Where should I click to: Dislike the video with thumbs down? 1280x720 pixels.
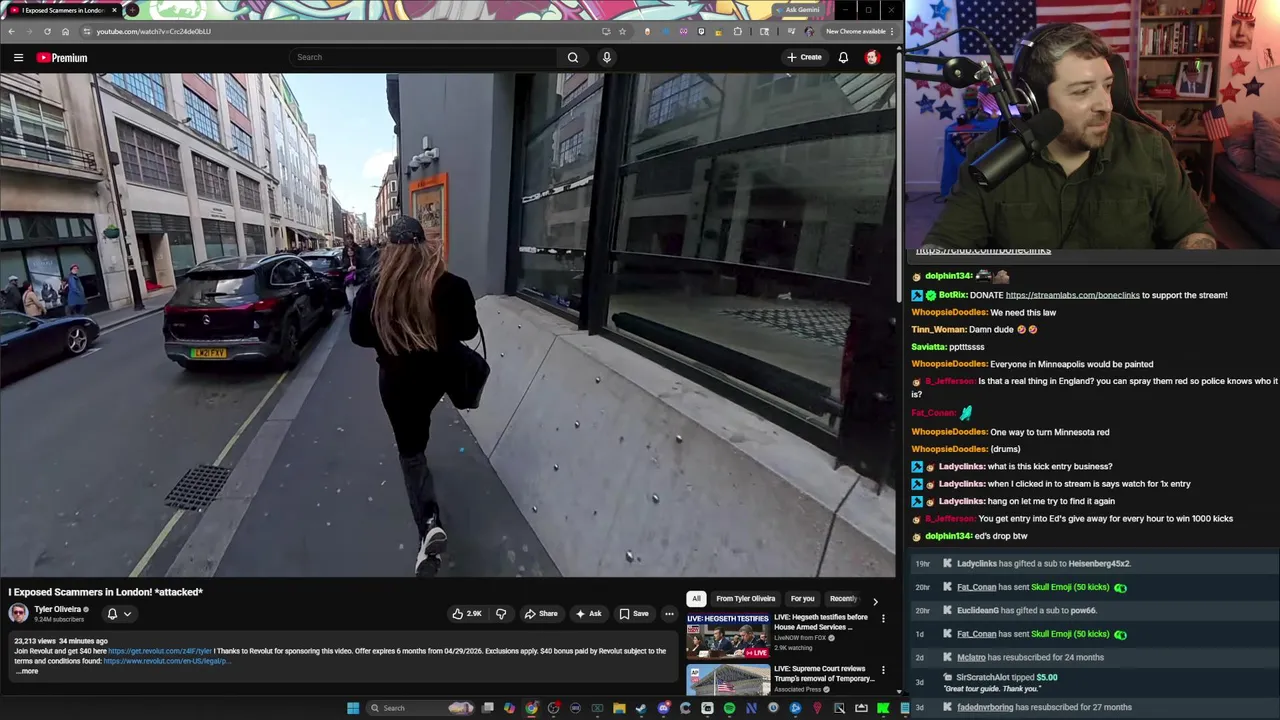pyautogui.click(x=501, y=614)
